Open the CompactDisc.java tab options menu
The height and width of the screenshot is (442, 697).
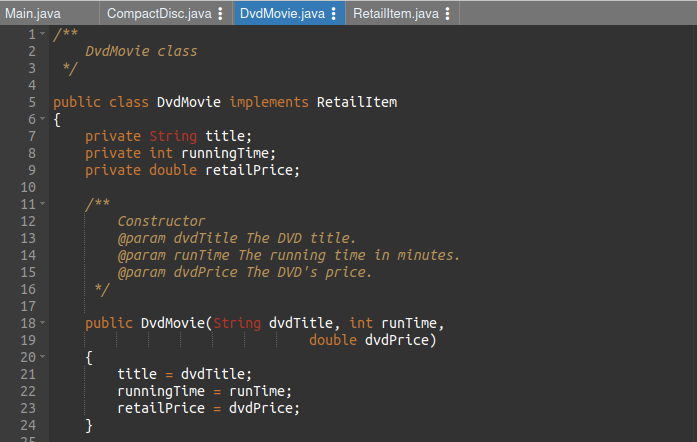pyautogui.click(x=220, y=13)
